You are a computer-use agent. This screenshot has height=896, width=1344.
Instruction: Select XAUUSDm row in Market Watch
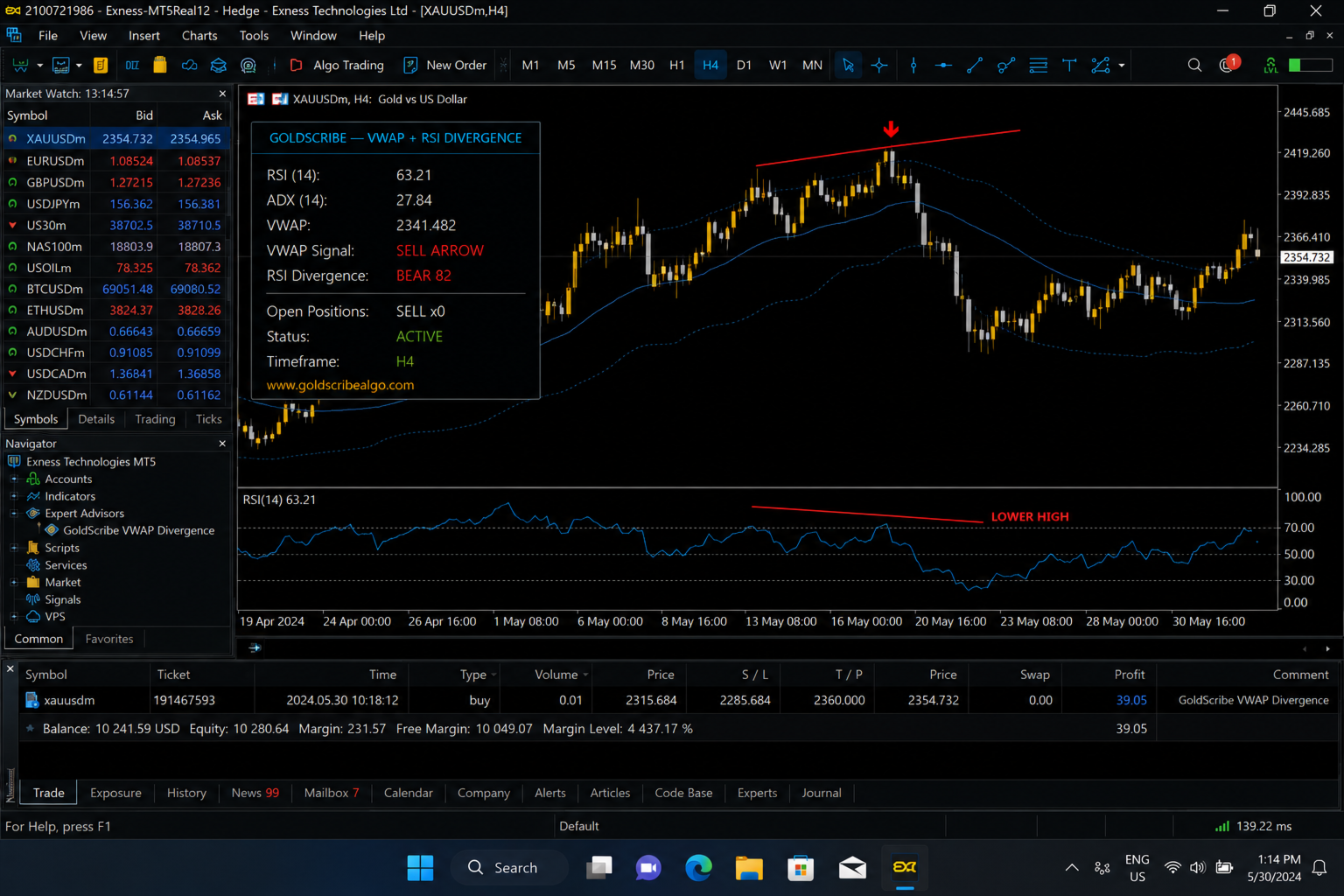[115, 139]
